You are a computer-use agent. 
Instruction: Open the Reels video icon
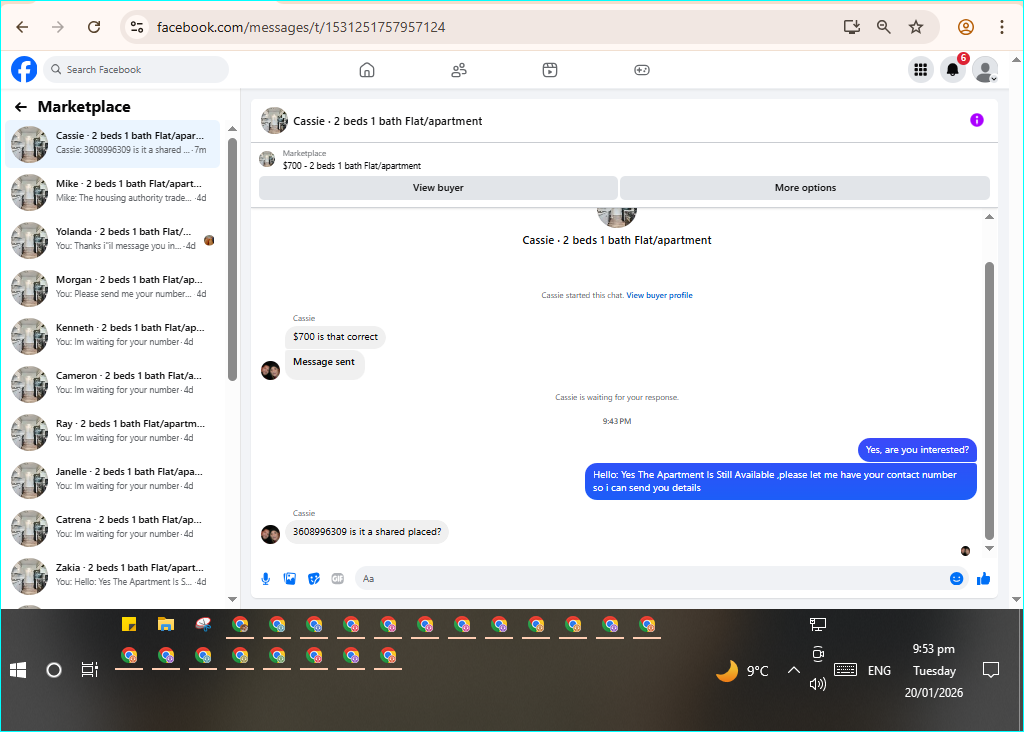click(550, 70)
